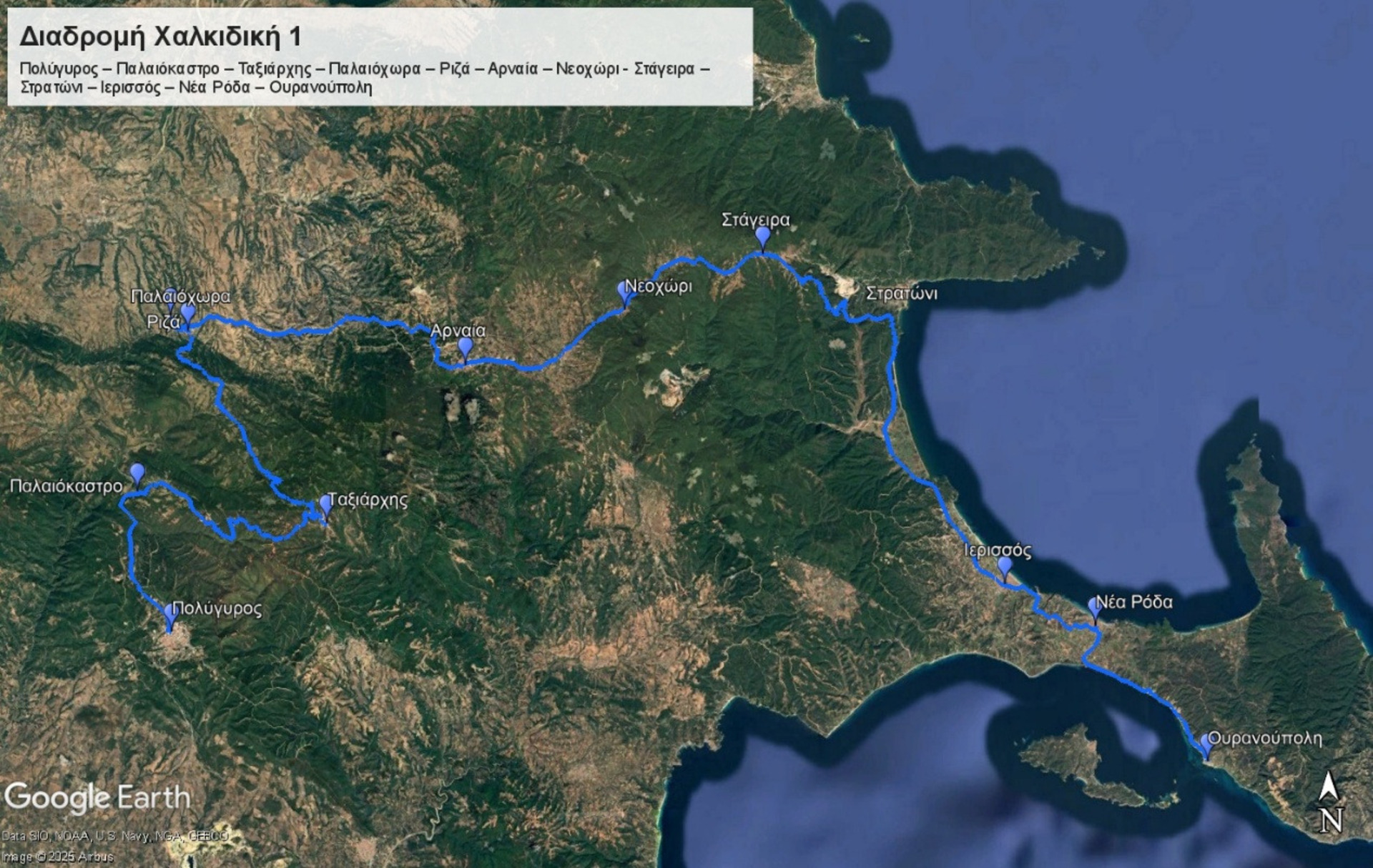Select the Ουρανούπολη map pin
Viewport: 1373px width, 868px height.
(x=1206, y=746)
